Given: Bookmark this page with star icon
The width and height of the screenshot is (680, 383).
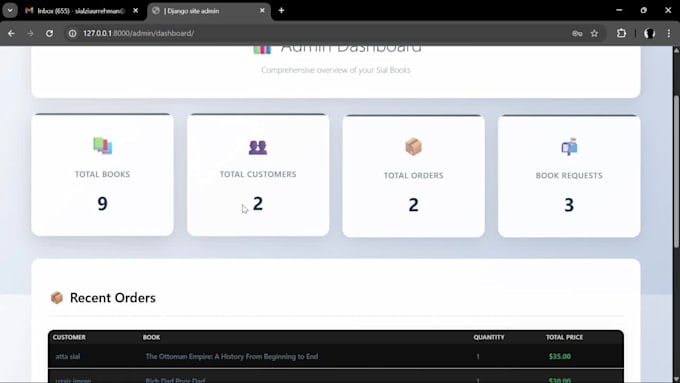Looking at the screenshot, I should coord(594,33).
